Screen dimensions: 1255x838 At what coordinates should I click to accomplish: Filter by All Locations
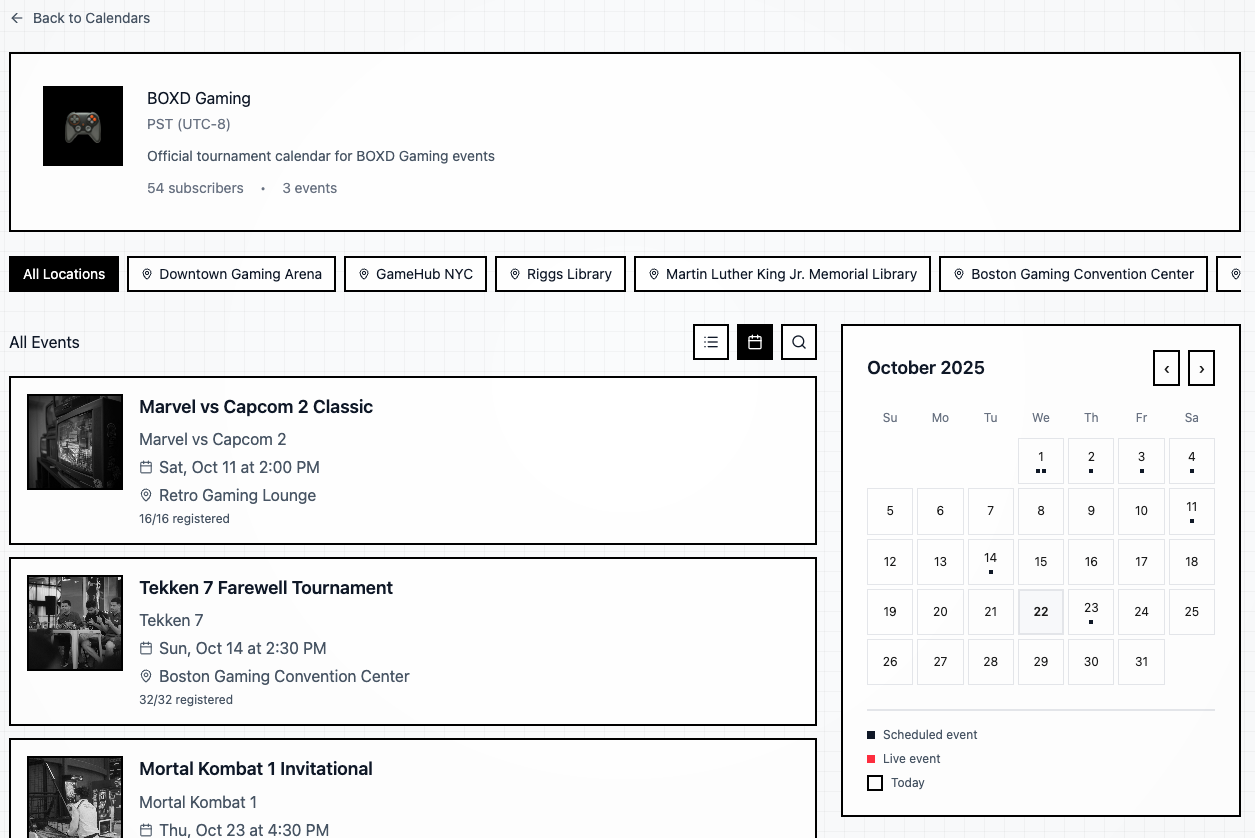pos(64,274)
